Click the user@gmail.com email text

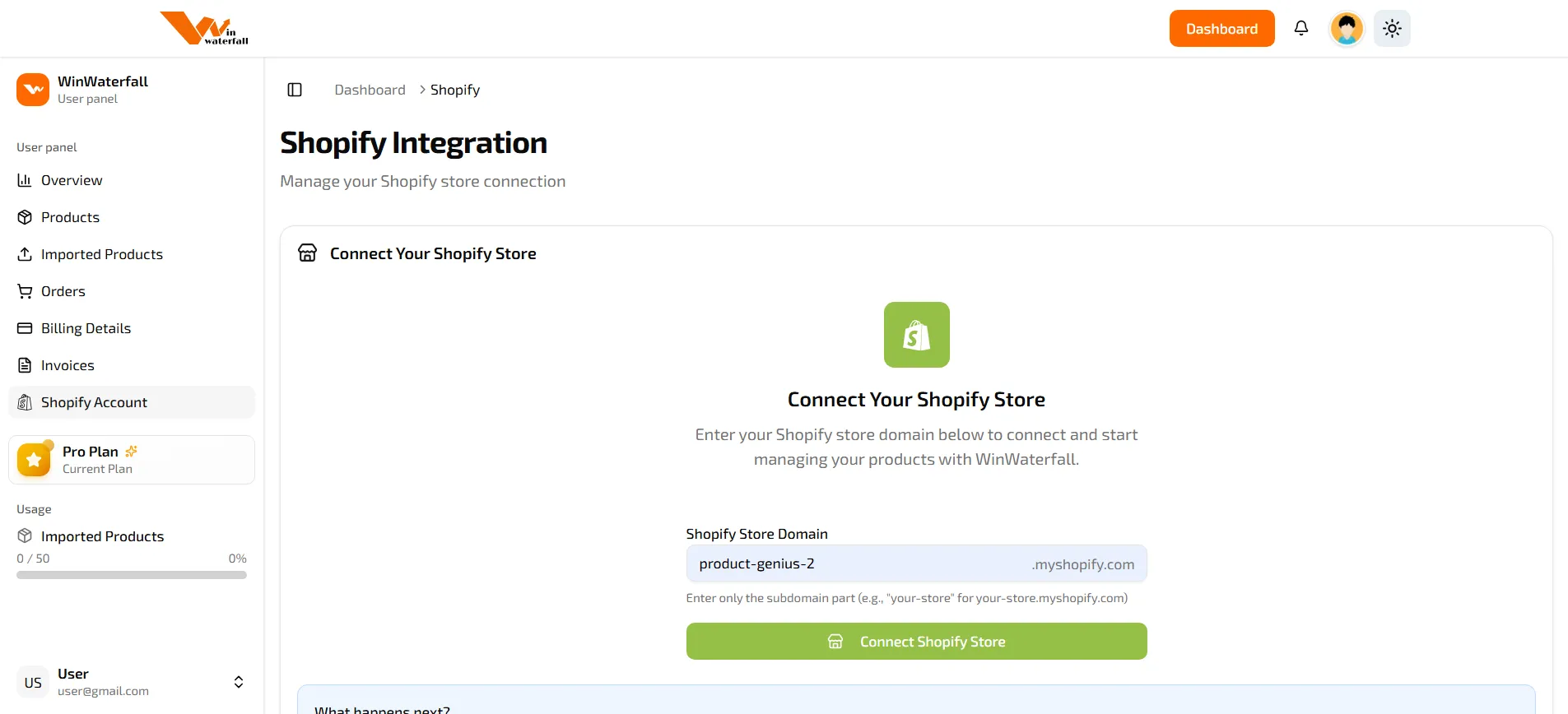point(103,691)
